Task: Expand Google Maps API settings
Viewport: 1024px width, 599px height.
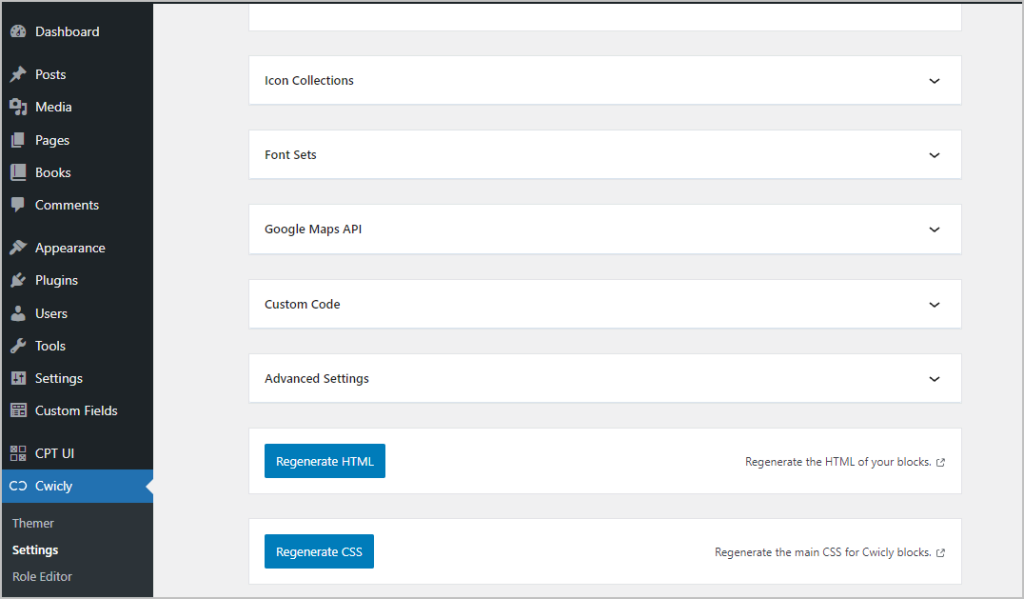Action: tap(934, 229)
